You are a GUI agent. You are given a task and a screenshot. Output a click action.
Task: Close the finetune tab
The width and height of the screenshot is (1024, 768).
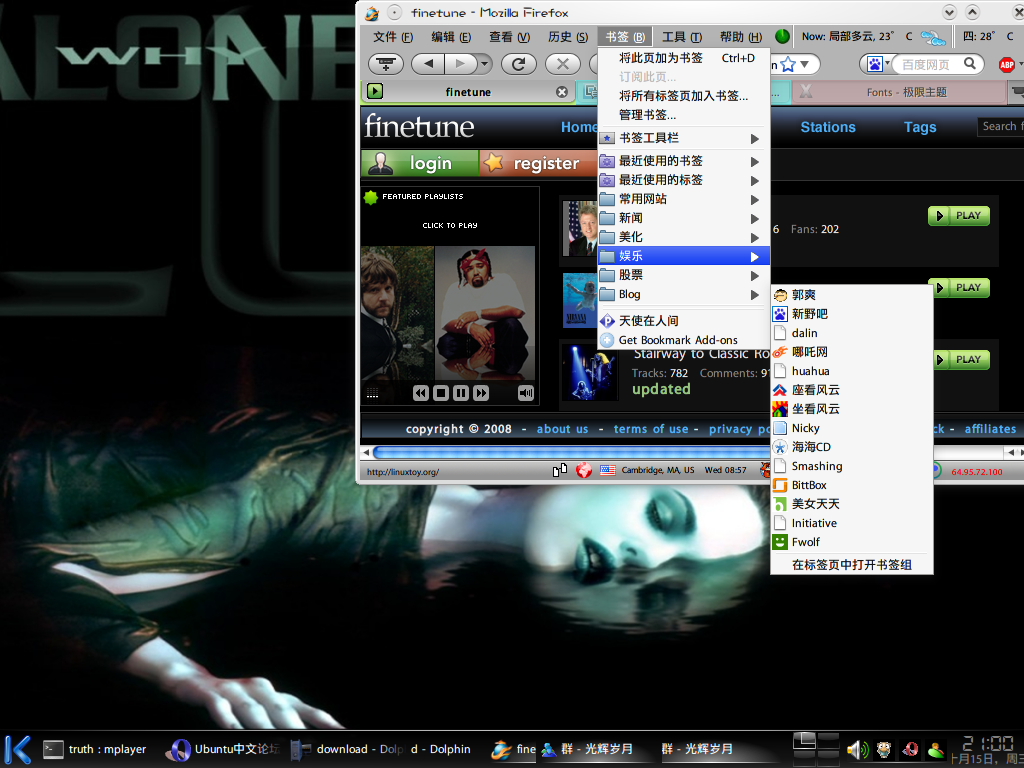pyautogui.click(x=562, y=92)
